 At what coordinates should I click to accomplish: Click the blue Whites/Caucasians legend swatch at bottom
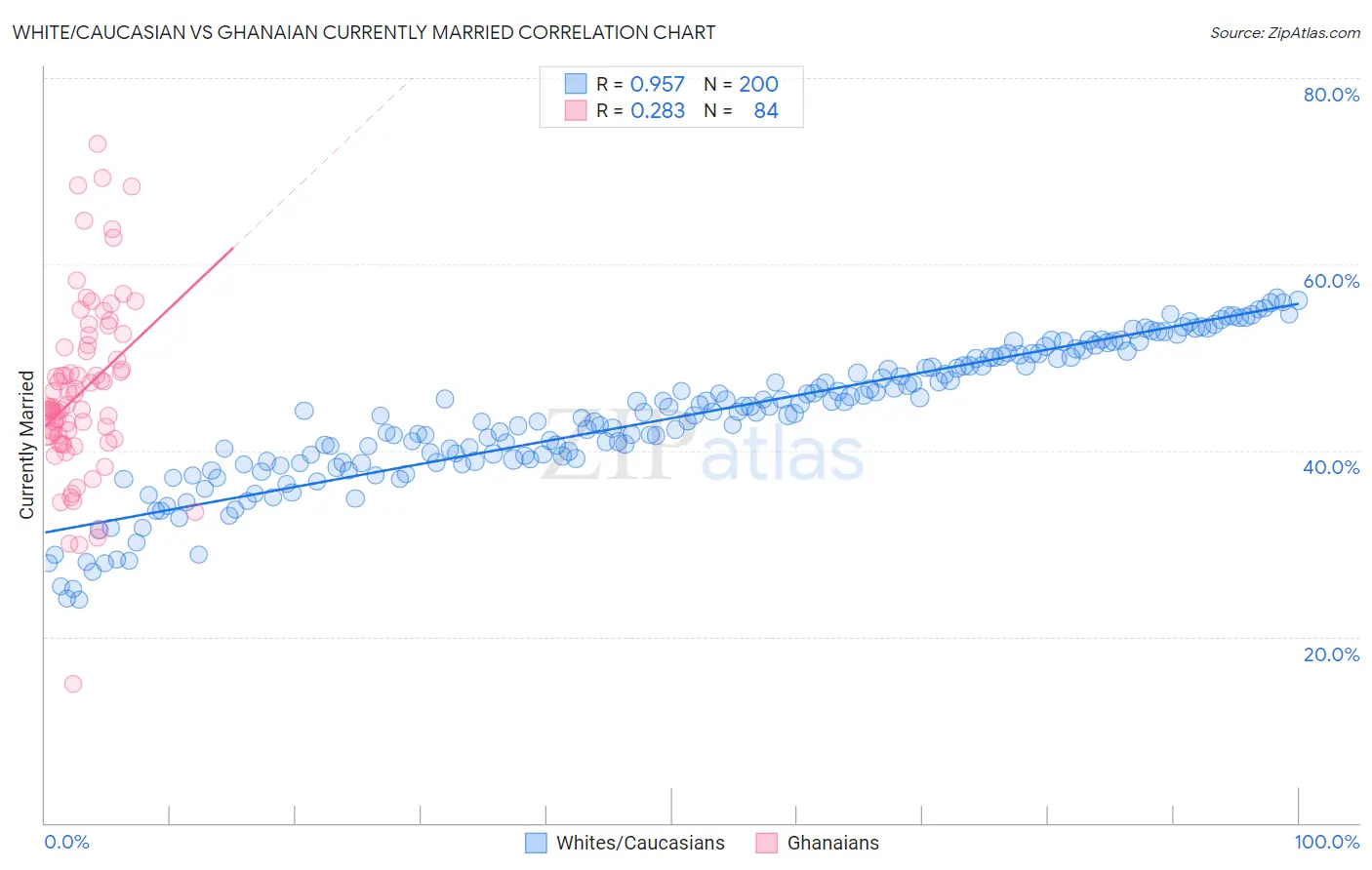pyautogui.click(x=536, y=843)
